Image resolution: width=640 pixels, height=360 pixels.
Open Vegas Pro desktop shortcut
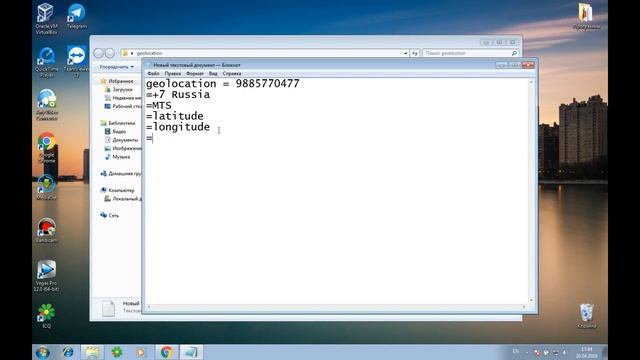point(46,276)
